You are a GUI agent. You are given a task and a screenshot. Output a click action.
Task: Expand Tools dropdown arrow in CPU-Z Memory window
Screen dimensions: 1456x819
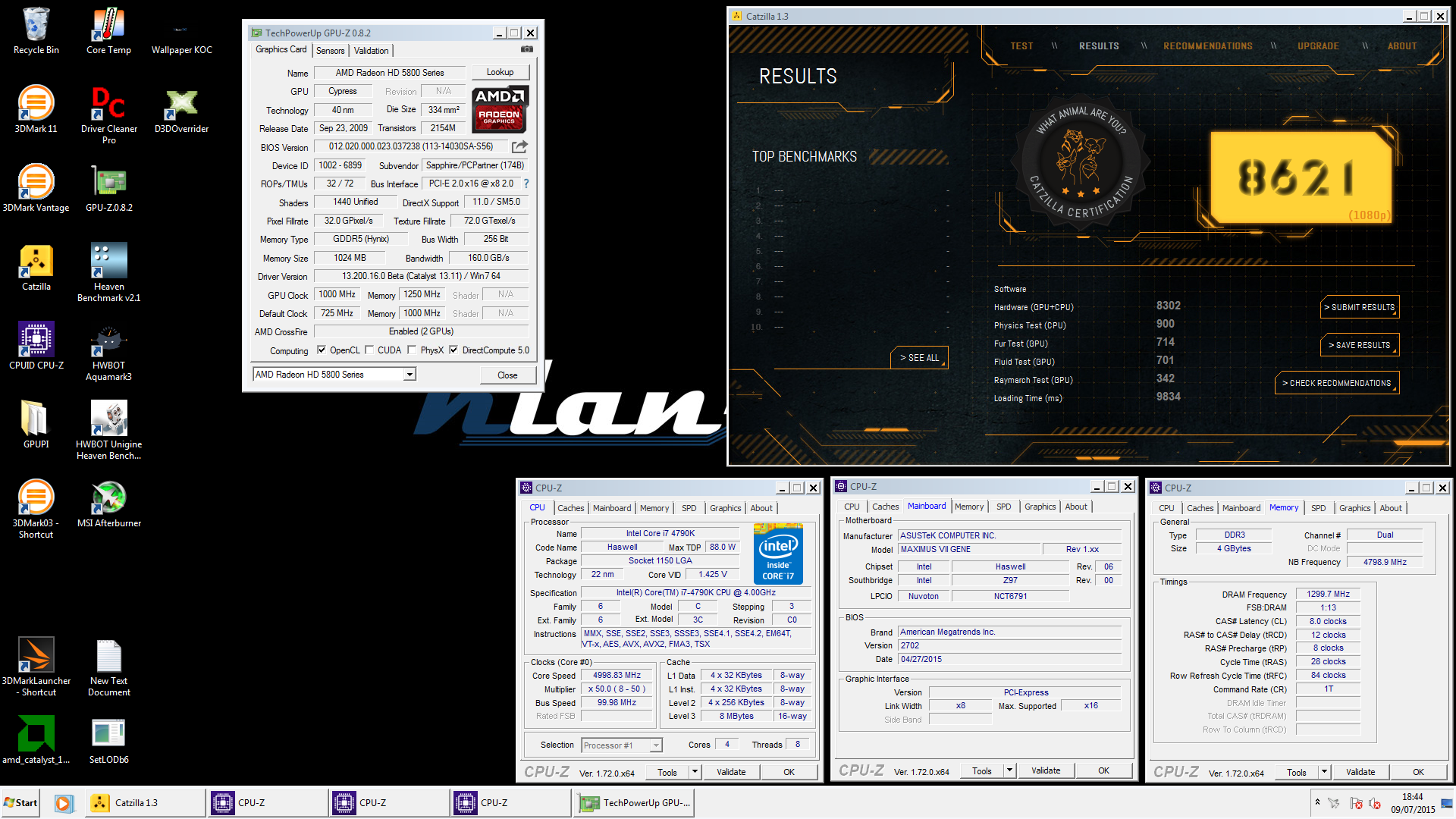[1324, 772]
